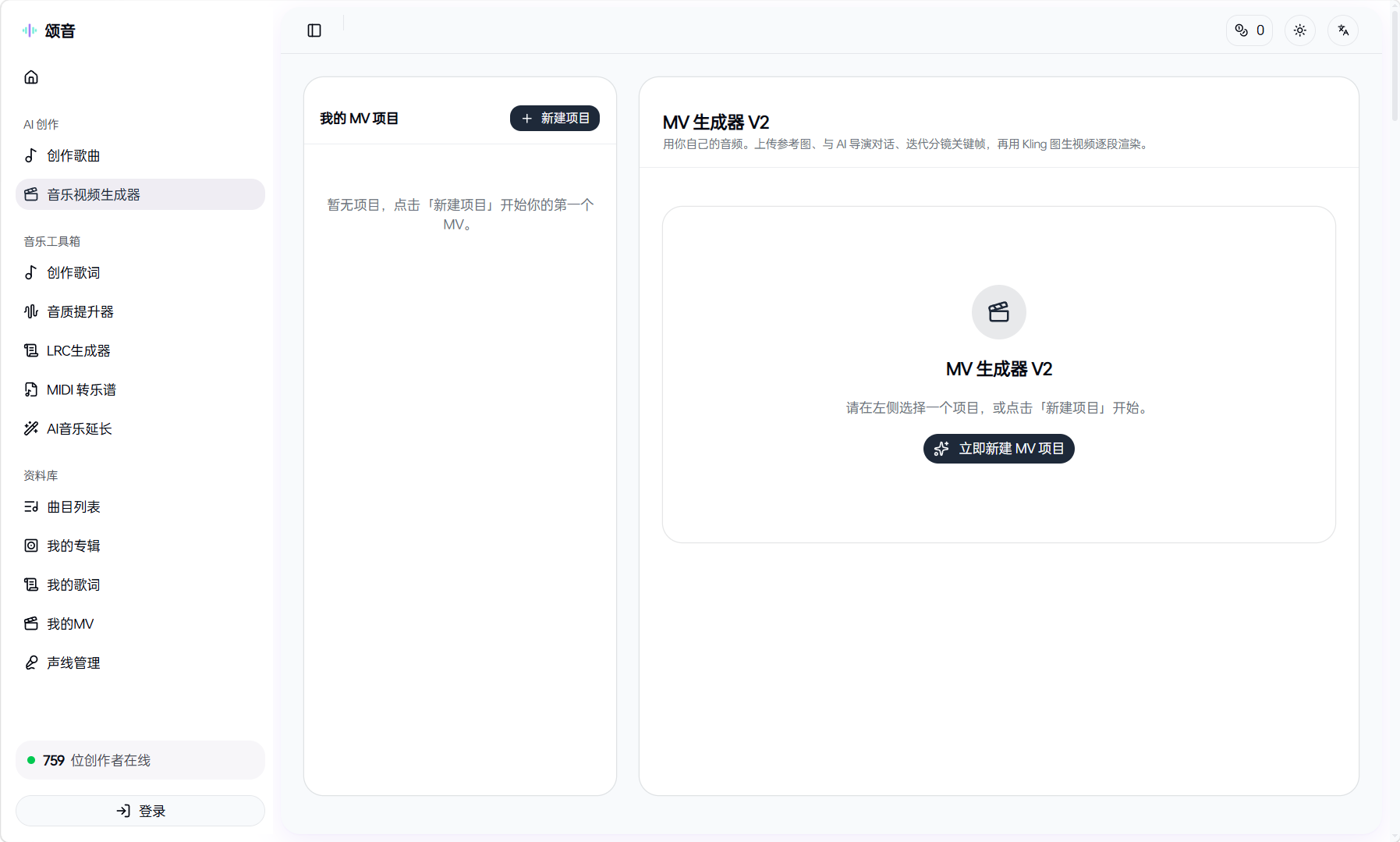Click the clapperboard icon beside 我的MV

[x=31, y=624]
